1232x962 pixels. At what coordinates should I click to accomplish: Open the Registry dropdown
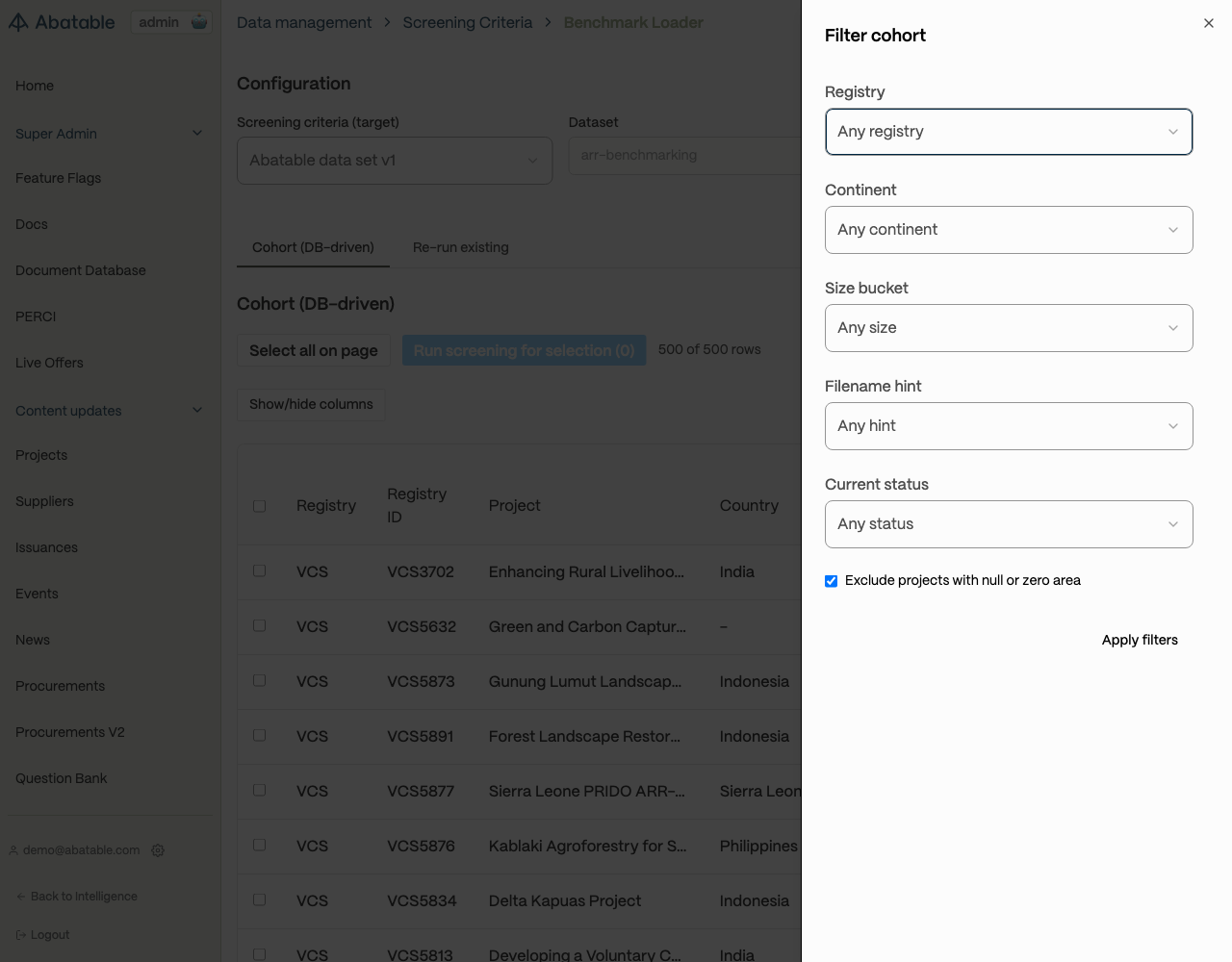coord(1009,132)
